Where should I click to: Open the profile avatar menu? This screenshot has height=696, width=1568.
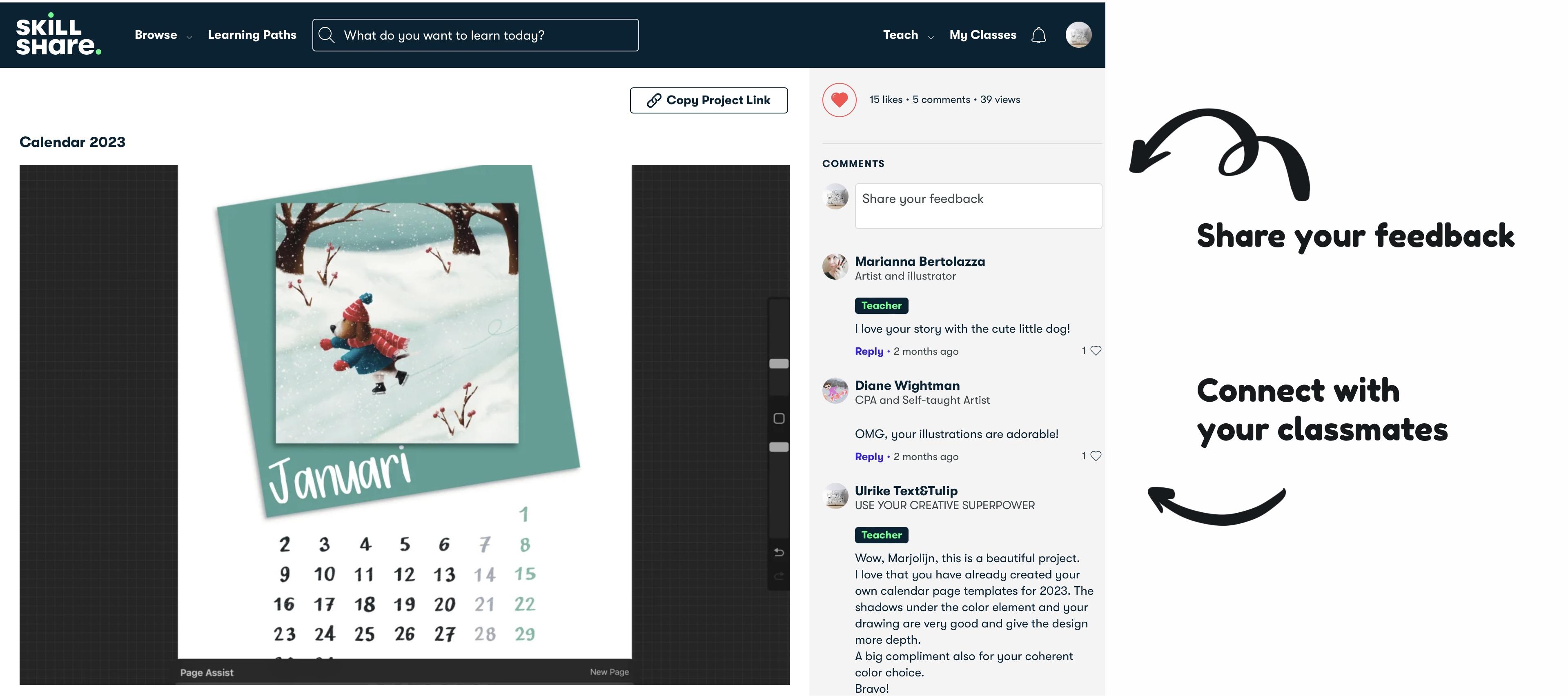tap(1078, 35)
